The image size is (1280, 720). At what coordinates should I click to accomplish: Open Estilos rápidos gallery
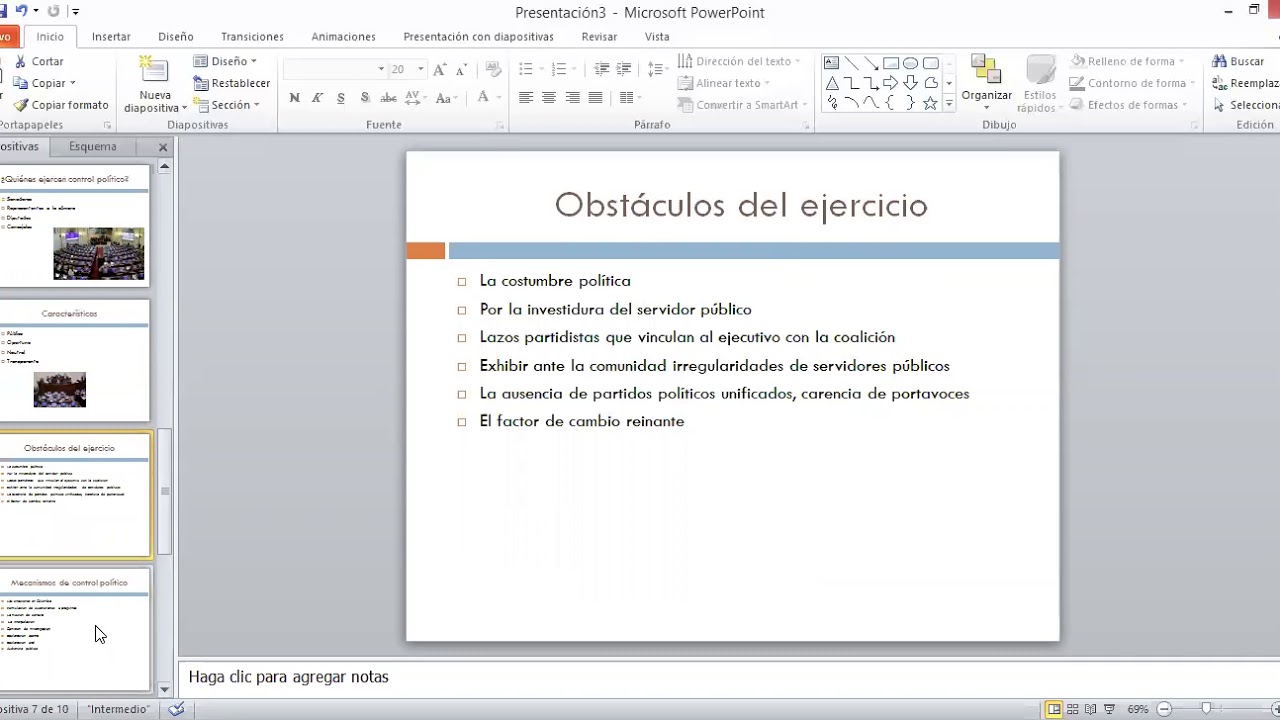[x=1040, y=84]
